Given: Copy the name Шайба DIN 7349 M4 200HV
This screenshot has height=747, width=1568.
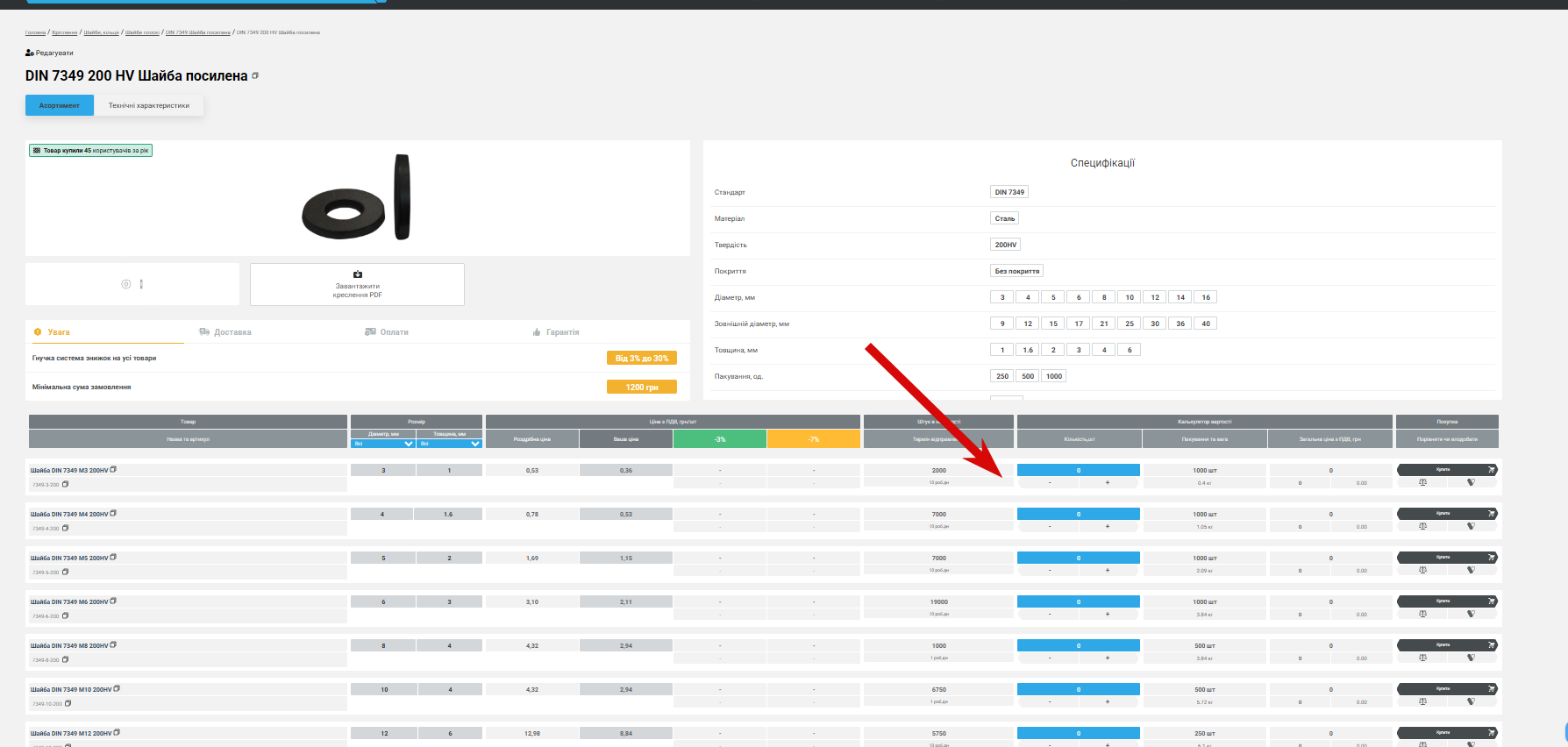Looking at the screenshot, I should point(113,514).
